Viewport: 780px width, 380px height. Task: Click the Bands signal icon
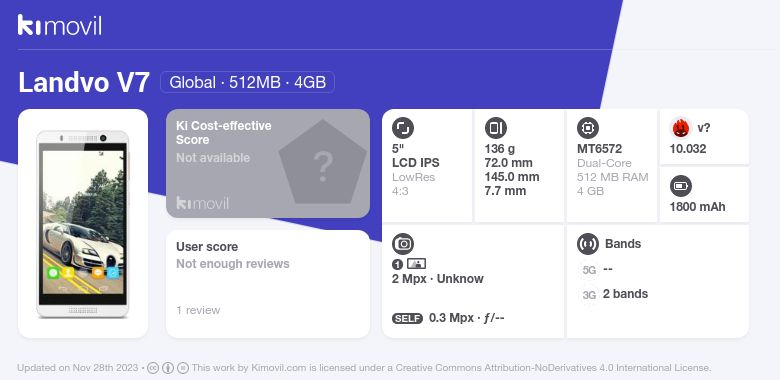[588, 244]
